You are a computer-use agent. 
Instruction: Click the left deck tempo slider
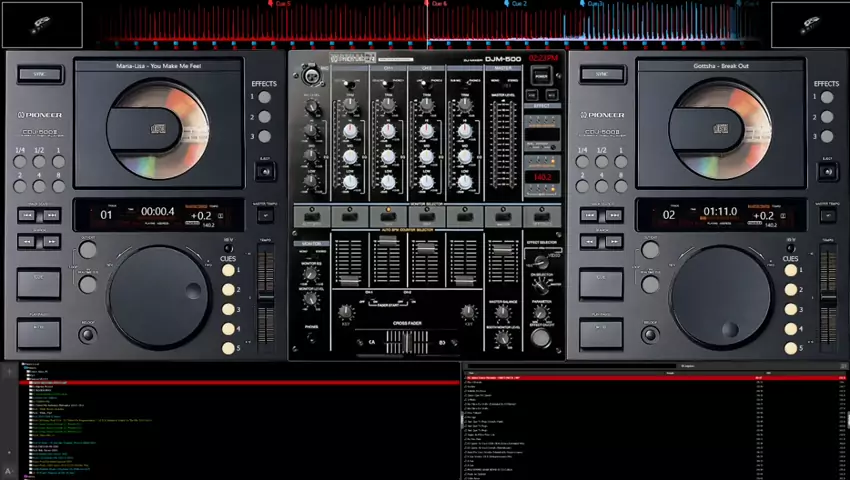(265, 295)
